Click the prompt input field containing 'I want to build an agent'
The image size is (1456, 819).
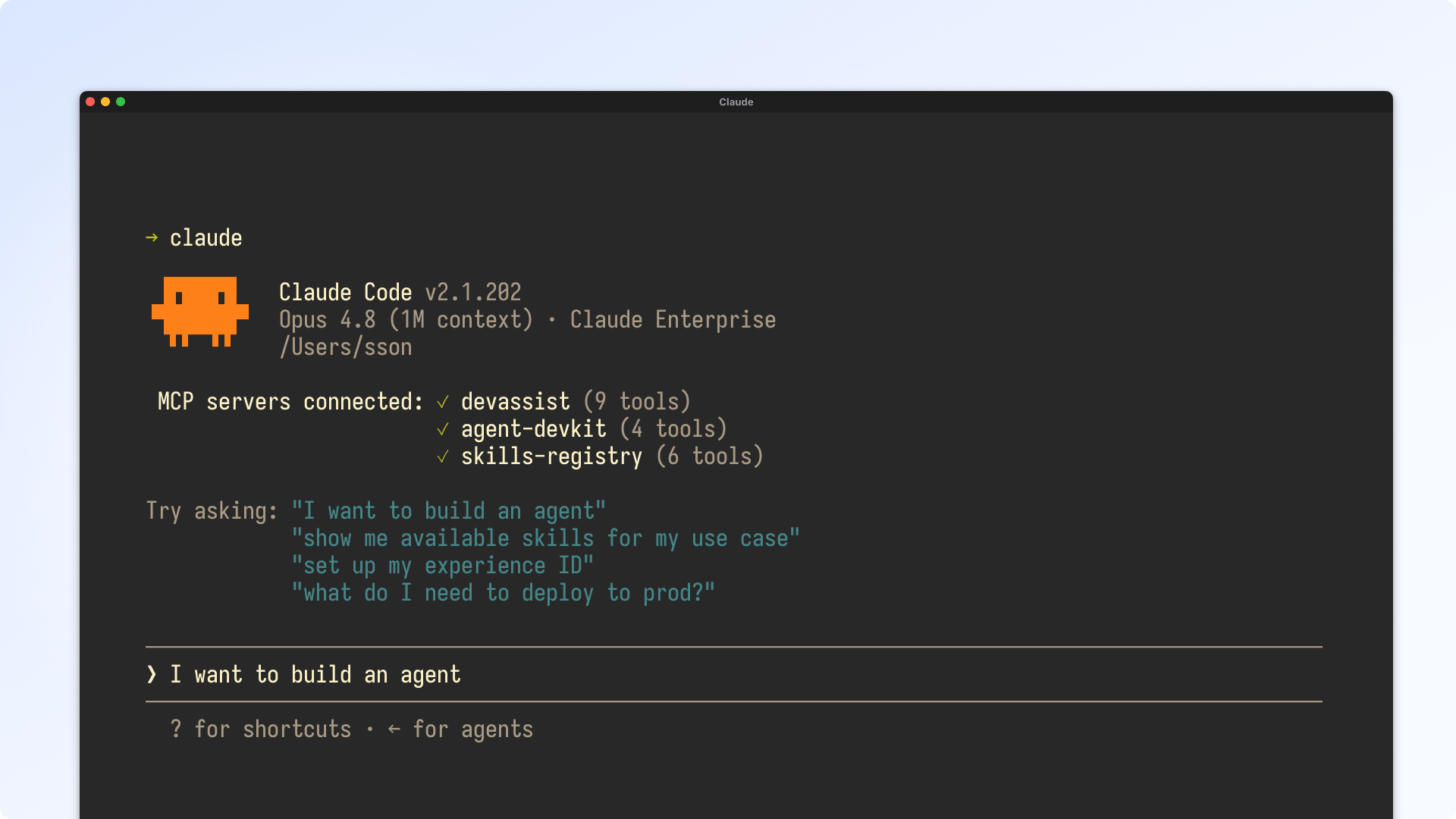[x=734, y=674]
